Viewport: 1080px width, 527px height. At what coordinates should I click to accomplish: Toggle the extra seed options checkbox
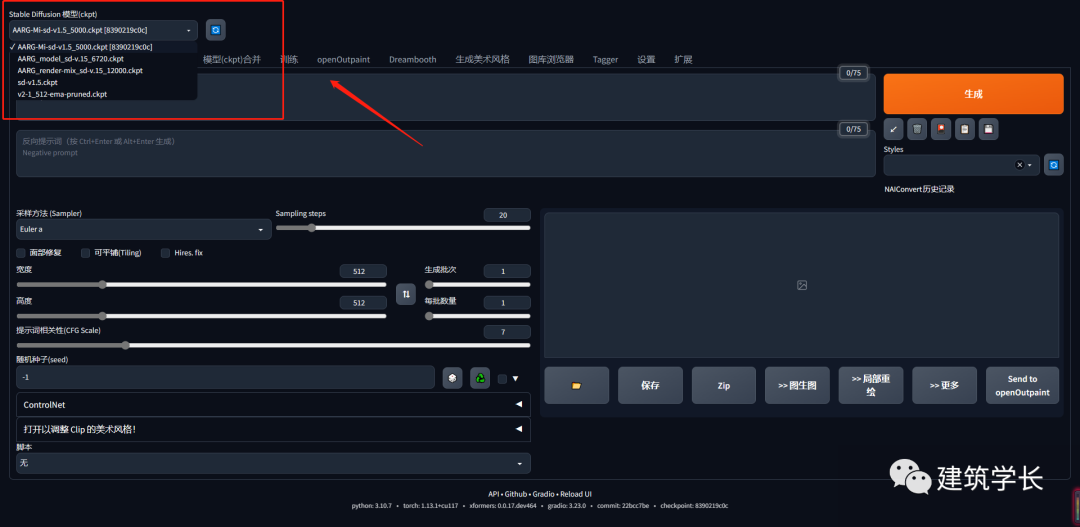[x=502, y=378]
